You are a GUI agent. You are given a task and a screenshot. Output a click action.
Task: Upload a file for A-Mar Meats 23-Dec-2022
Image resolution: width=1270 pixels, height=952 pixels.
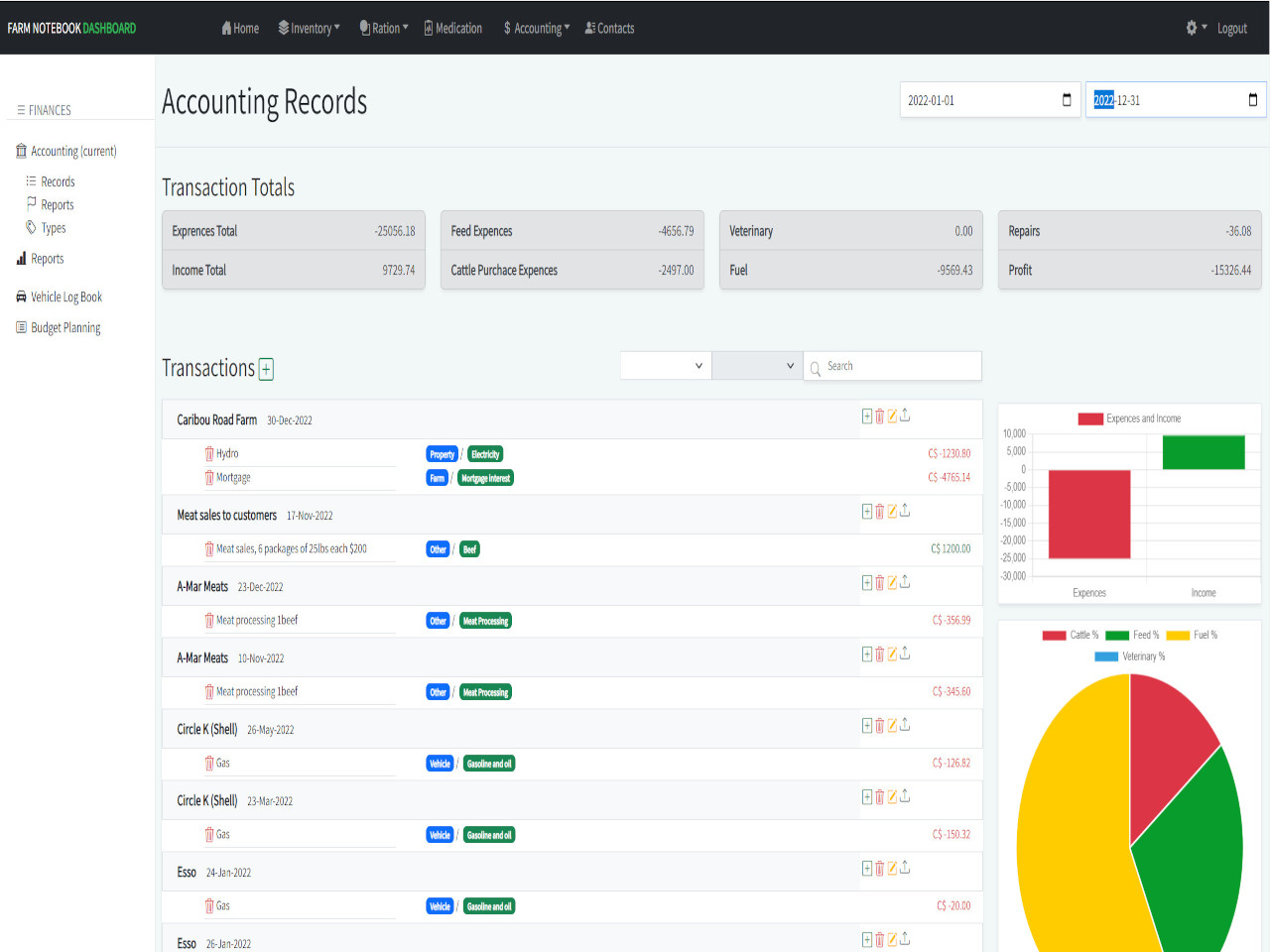[x=905, y=583]
